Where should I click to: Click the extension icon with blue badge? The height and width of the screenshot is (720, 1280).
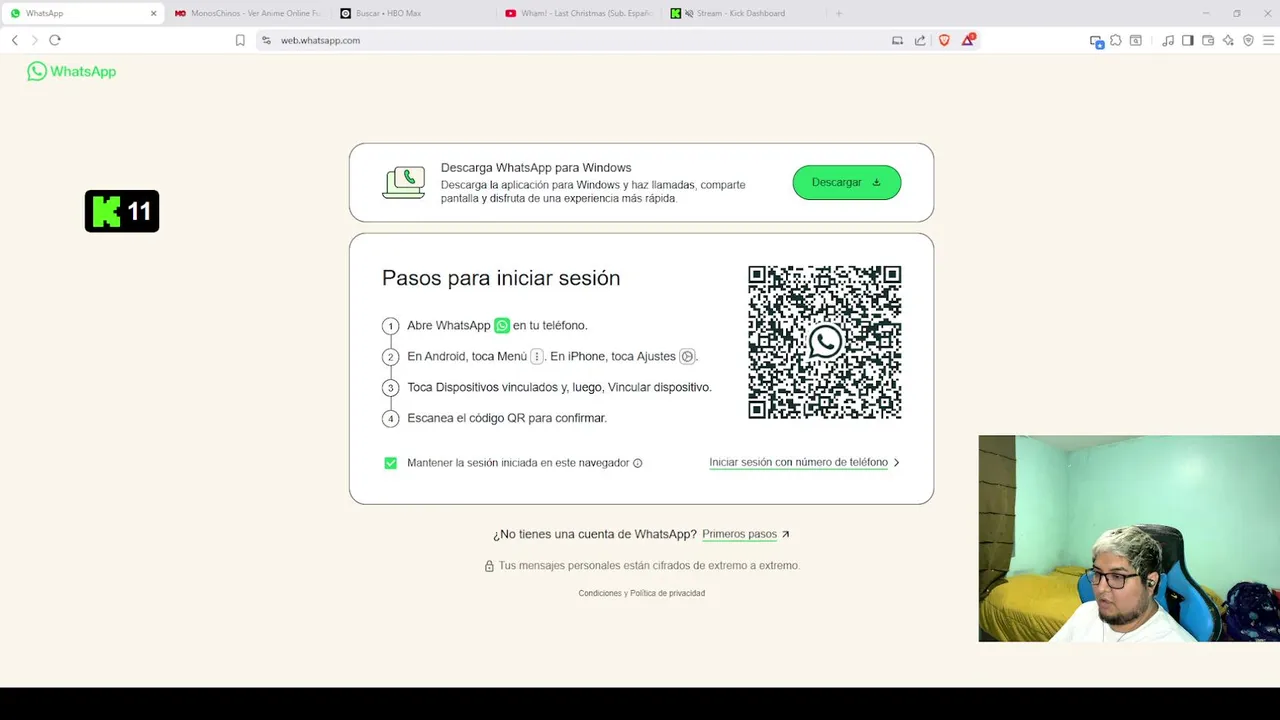(1097, 41)
